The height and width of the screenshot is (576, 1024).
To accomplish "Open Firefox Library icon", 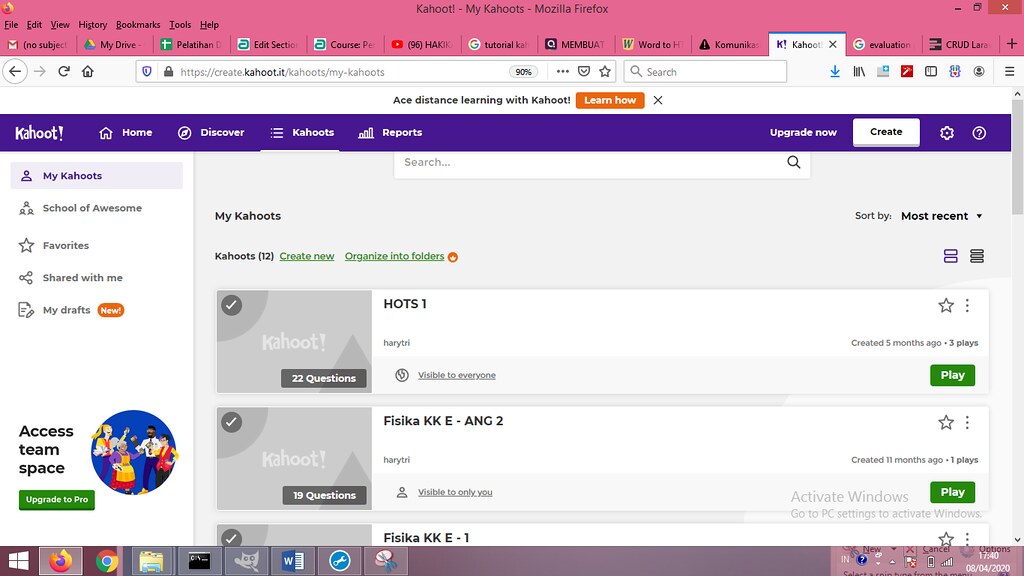I will pyautogui.click(x=859, y=72).
